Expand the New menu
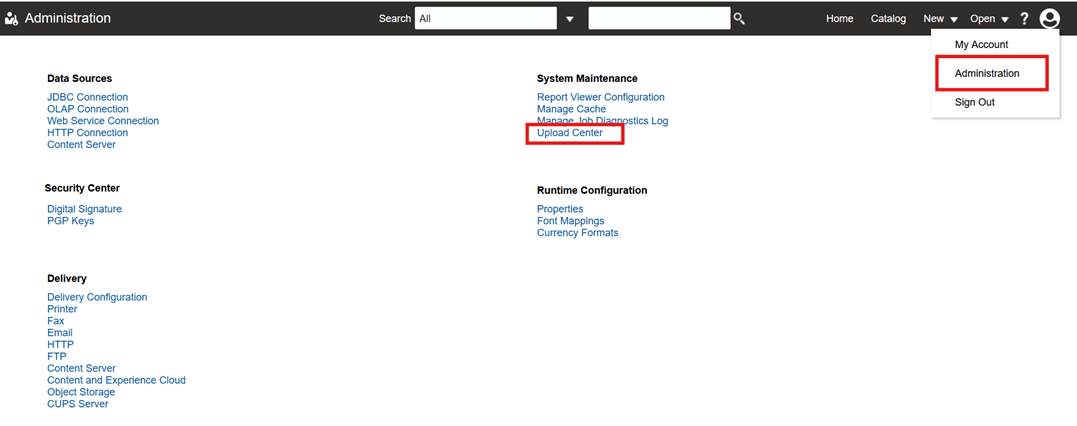The height and width of the screenshot is (426, 1077). pyautogui.click(x=940, y=19)
